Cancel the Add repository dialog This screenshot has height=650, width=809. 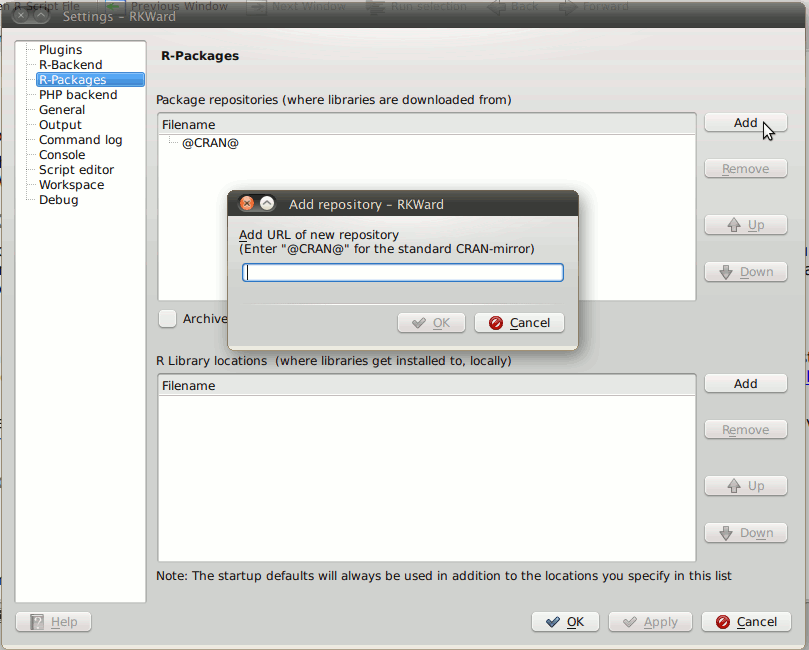coord(519,323)
